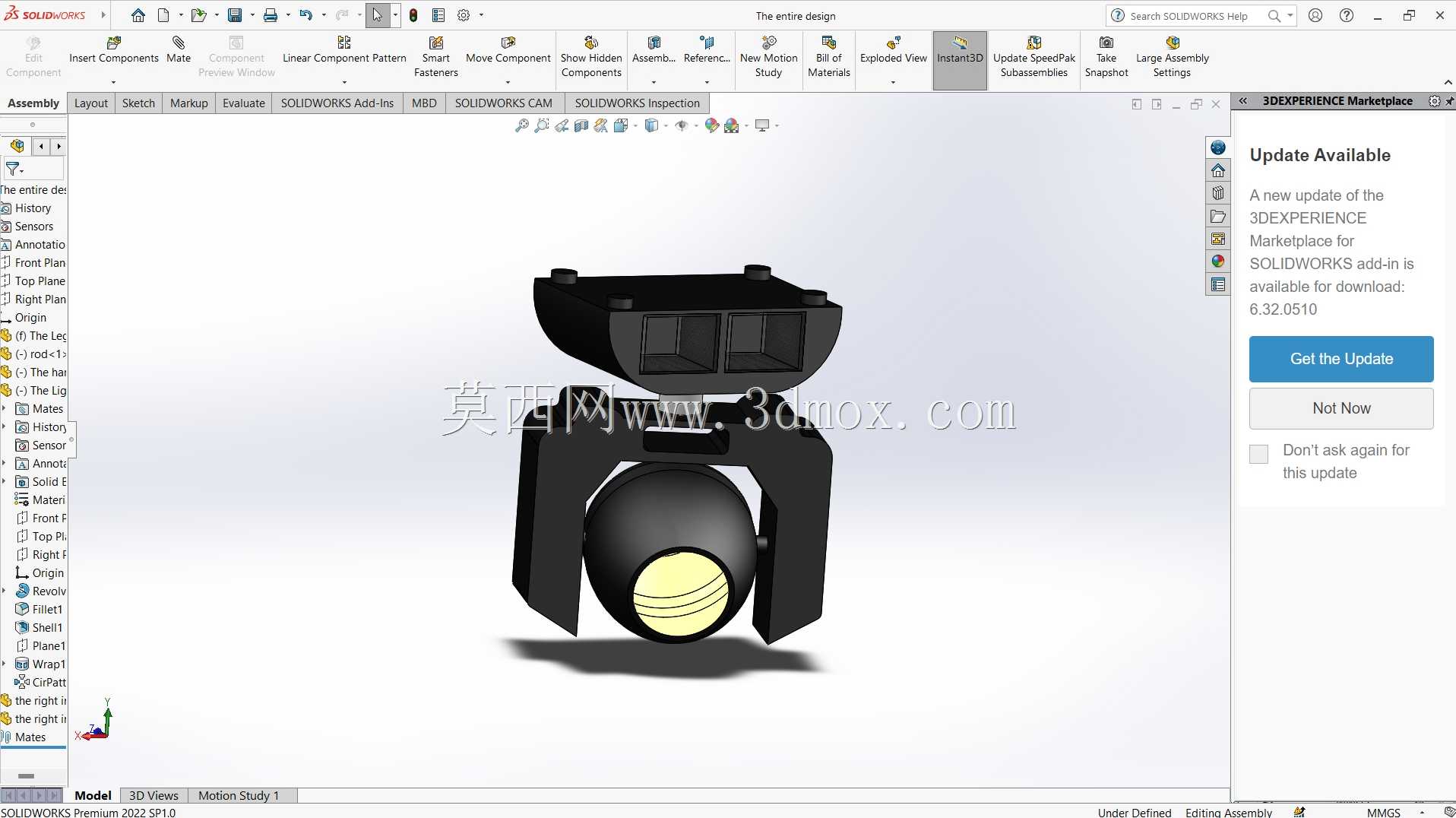This screenshot has width=1456, height=818.
Task: Save the assembly with the Save icon
Action: pos(235,15)
